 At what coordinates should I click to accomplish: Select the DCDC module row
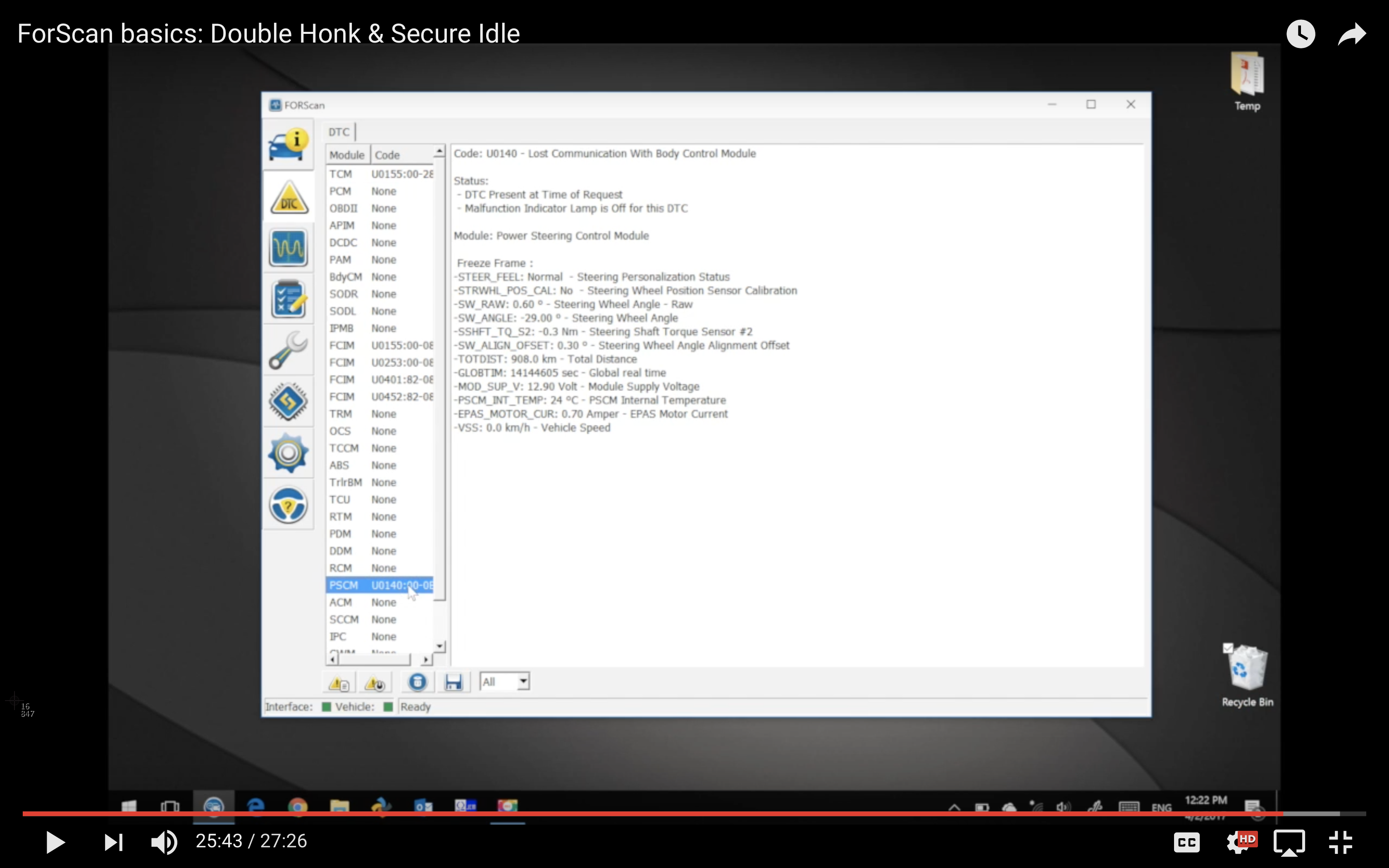click(x=380, y=243)
